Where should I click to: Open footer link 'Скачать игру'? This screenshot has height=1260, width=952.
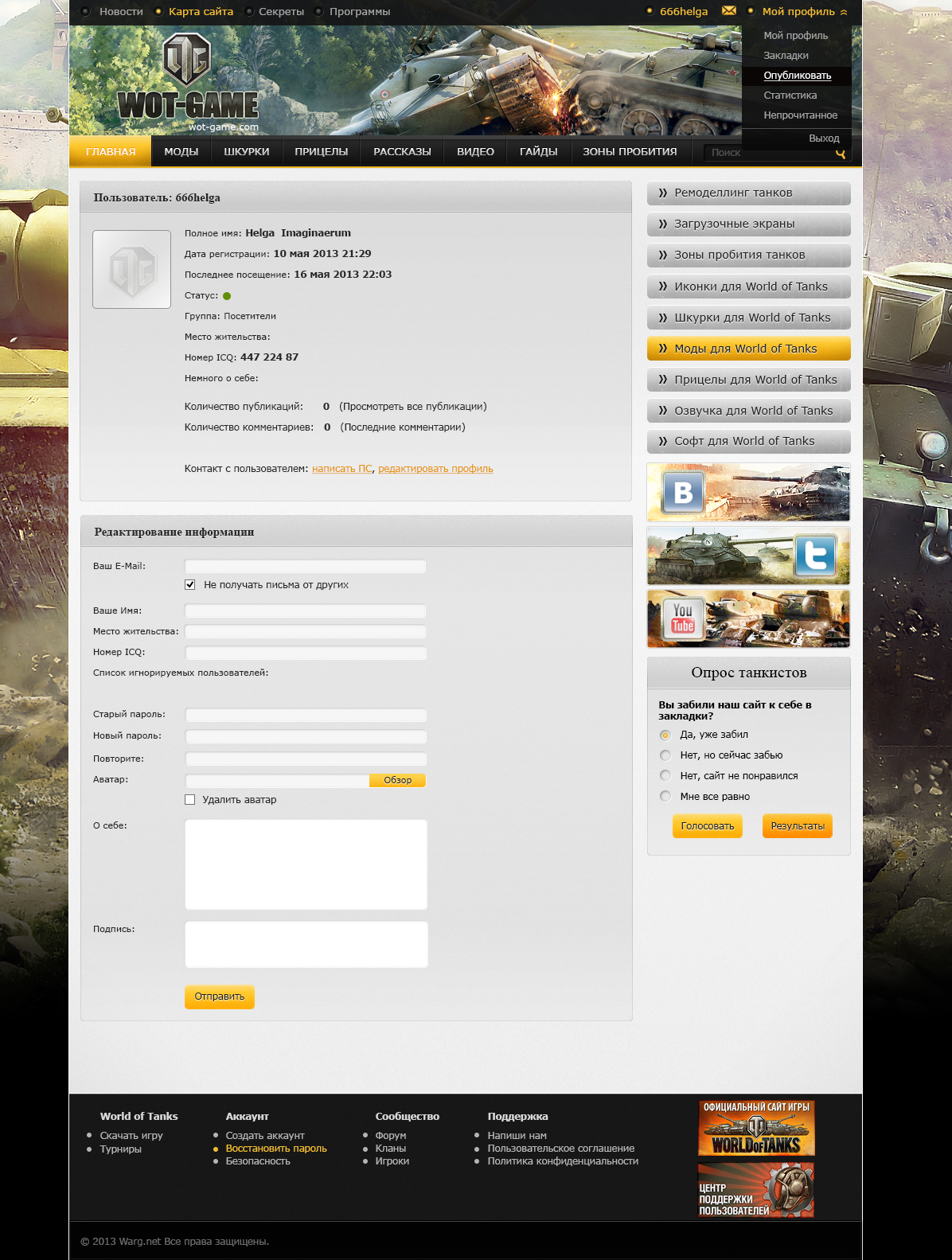coord(131,1135)
